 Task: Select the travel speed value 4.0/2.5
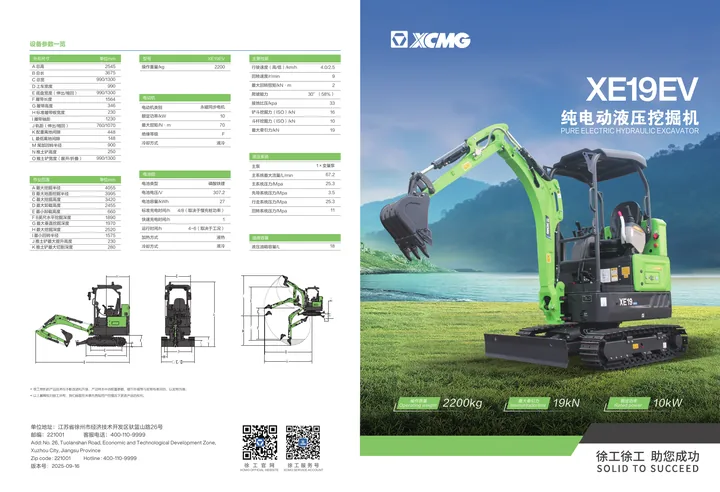click(327, 67)
